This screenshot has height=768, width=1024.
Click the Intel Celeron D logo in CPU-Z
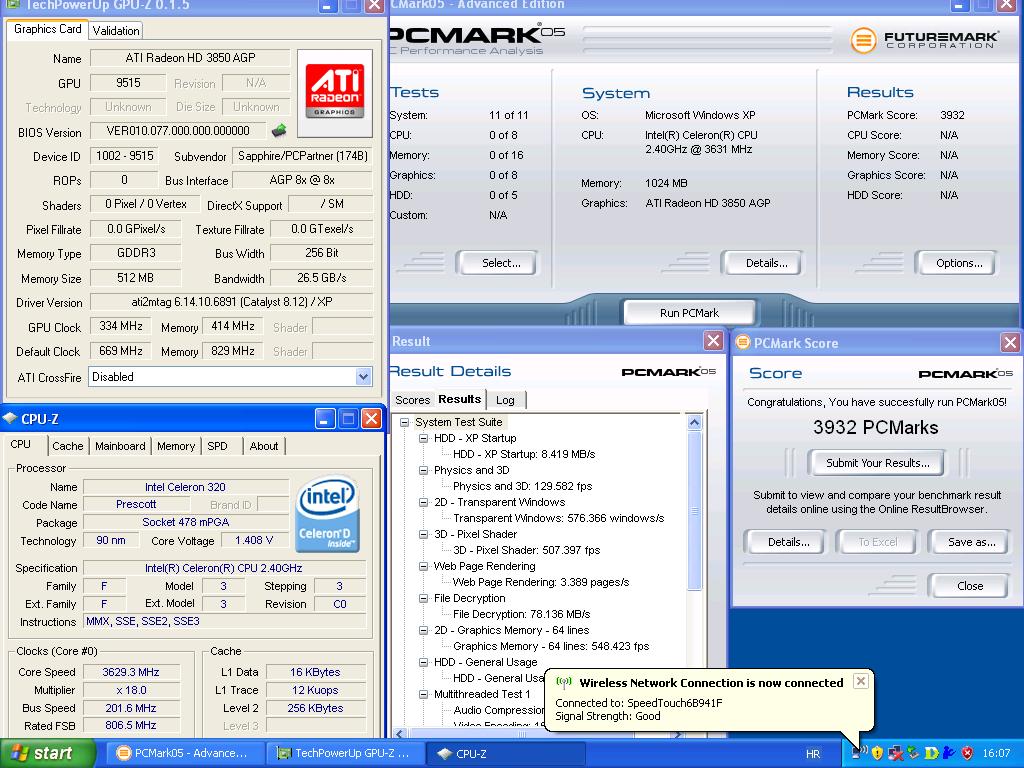[x=327, y=515]
